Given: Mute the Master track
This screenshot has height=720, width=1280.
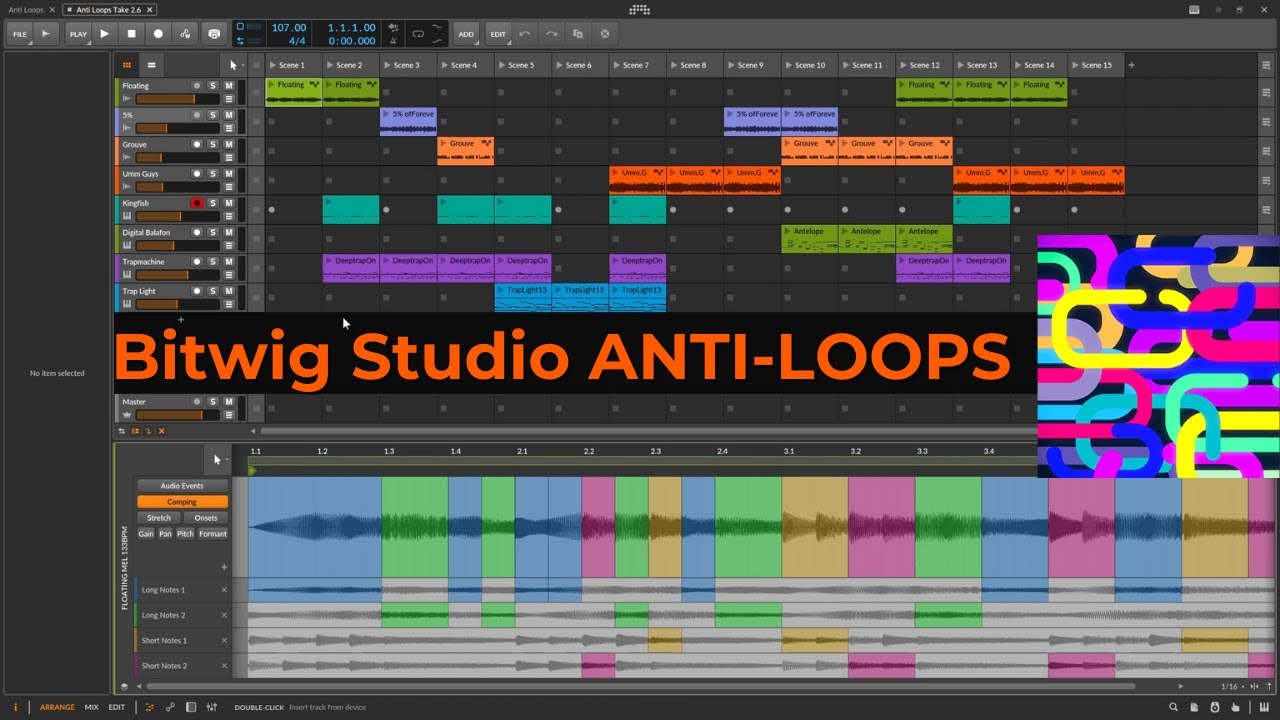Looking at the screenshot, I should pos(229,401).
